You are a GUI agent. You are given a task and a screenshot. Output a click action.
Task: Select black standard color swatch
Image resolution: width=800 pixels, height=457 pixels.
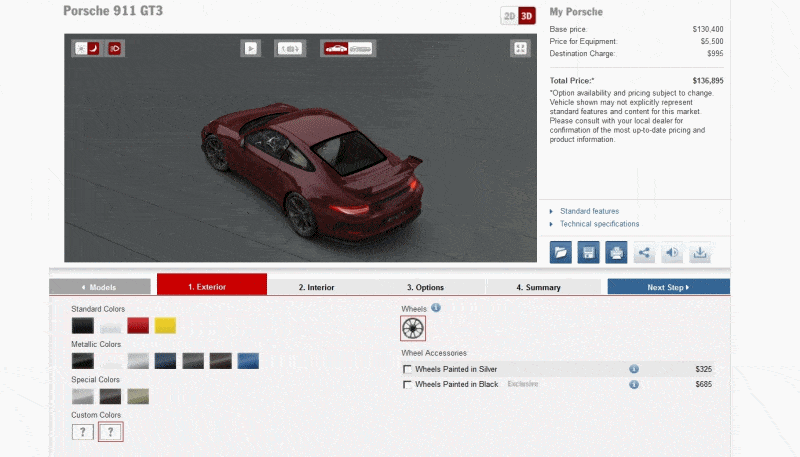[83, 325]
